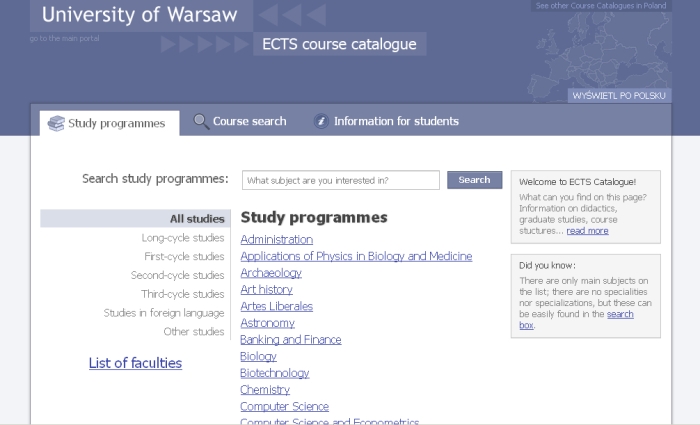Click the 'Welcome to ECTS Catalogue!' text
The height and width of the screenshot is (425, 700).
577,182
